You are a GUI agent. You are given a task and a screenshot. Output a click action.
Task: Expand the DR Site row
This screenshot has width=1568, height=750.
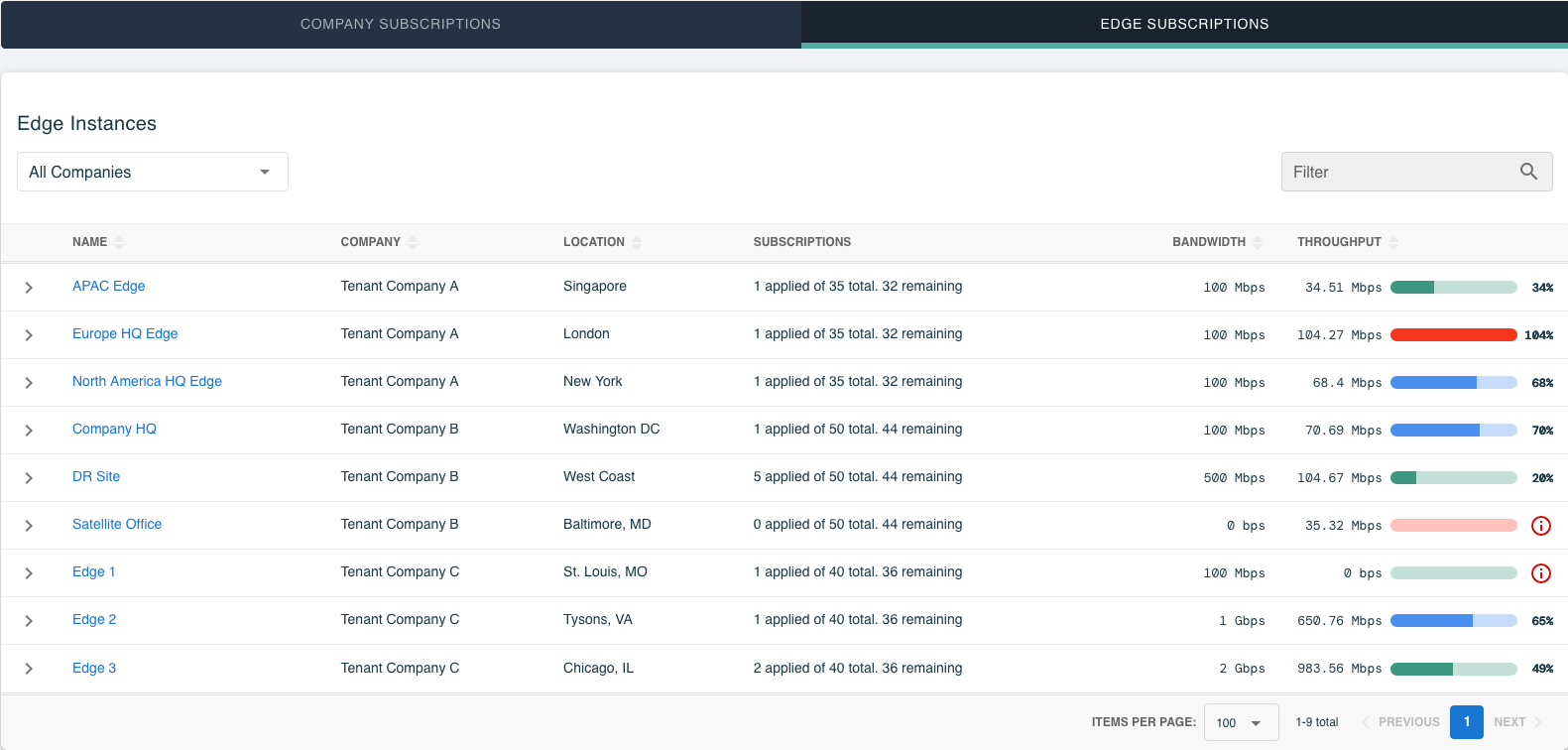(29, 478)
